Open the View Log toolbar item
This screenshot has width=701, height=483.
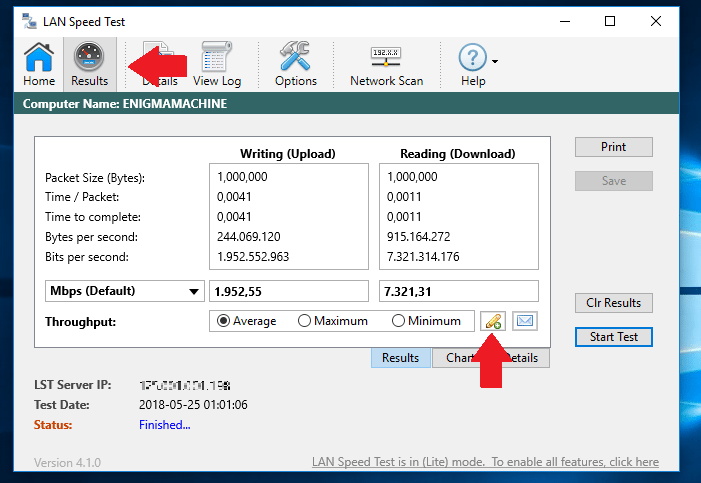pyautogui.click(x=217, y=64)
